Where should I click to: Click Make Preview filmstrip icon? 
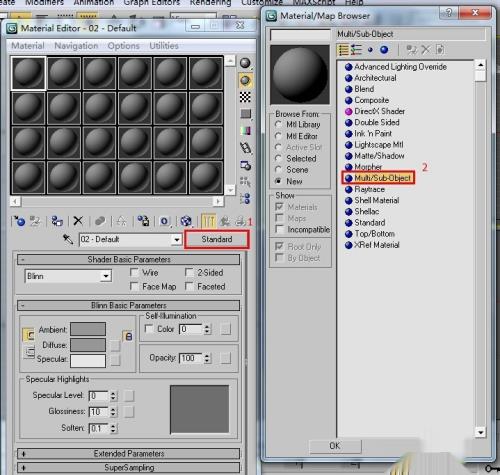tap(246, 148)
